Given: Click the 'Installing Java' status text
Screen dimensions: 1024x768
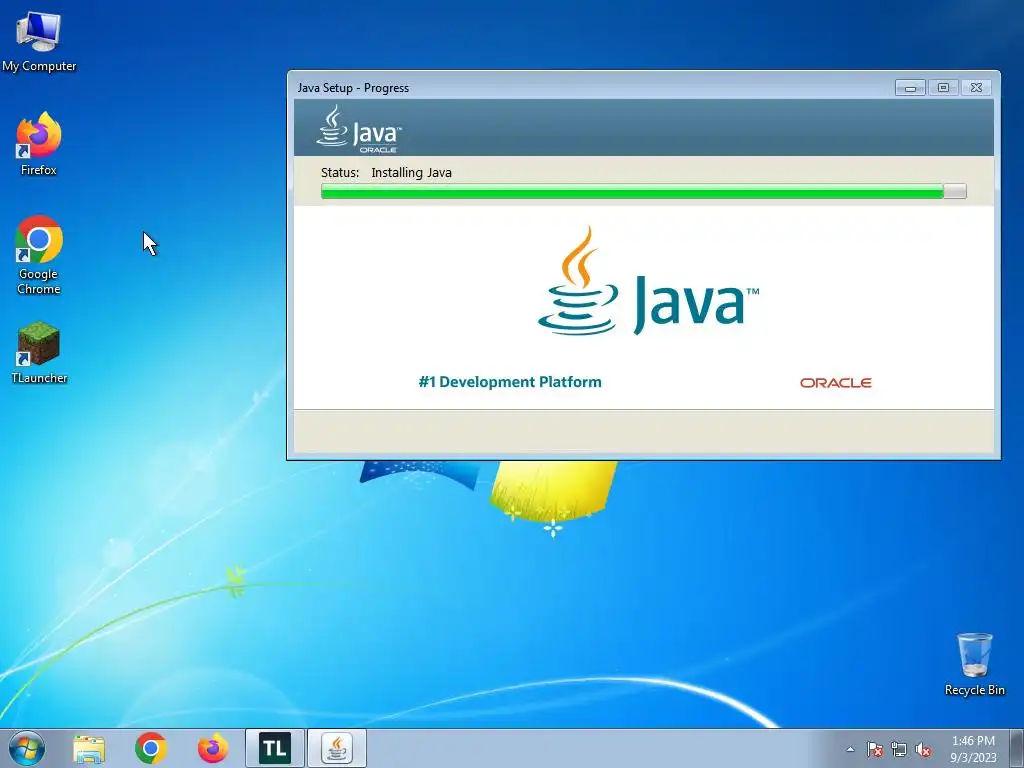Looking at the screenshot, I should pos(411,173).
